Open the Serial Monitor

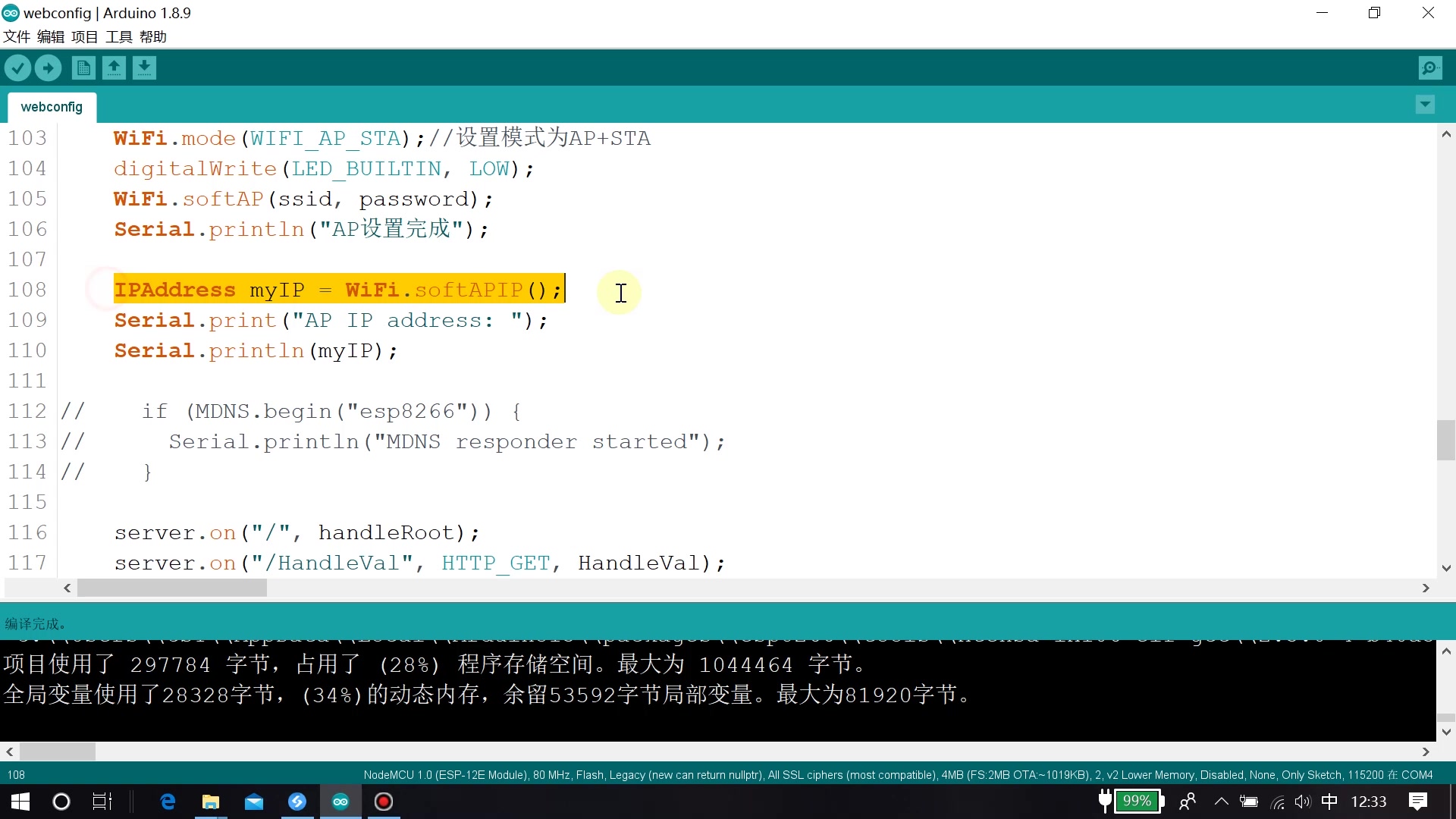pyautogui.click(x=1430, y=68)
